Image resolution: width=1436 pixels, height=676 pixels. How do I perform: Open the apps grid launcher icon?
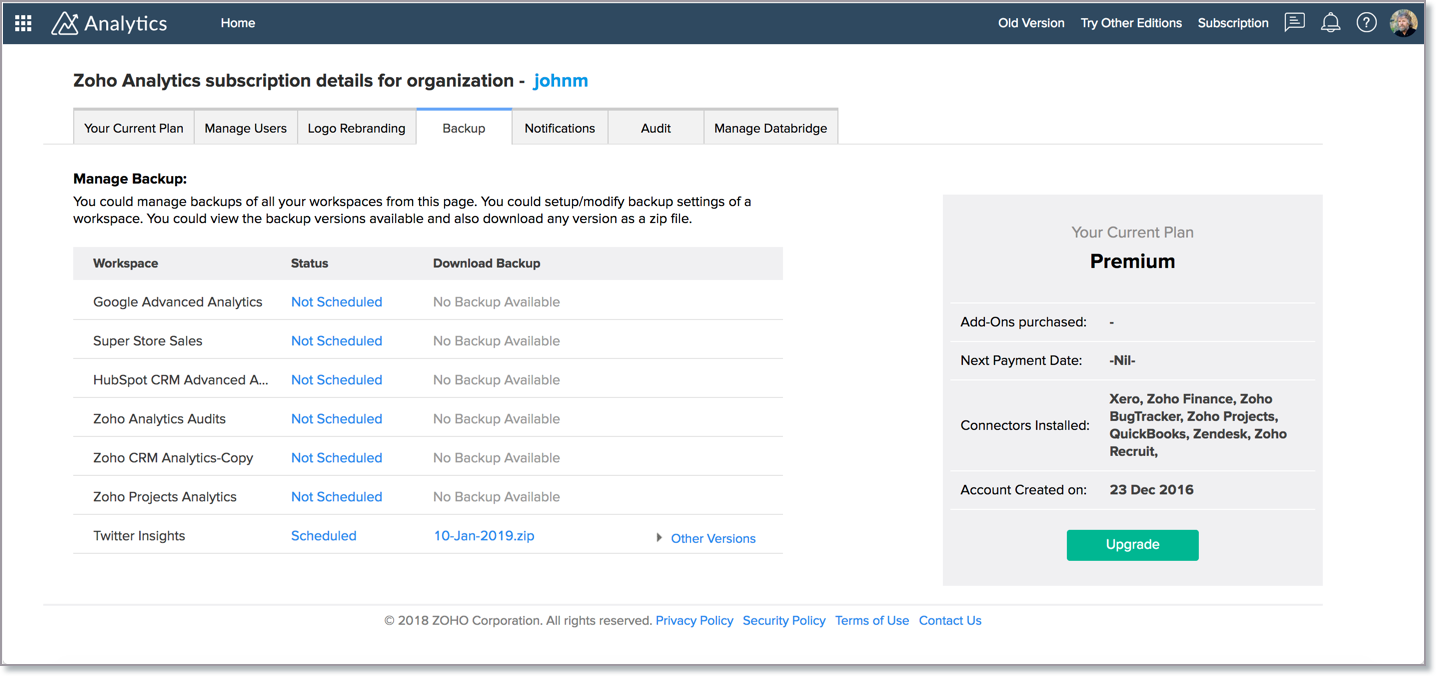23,23
